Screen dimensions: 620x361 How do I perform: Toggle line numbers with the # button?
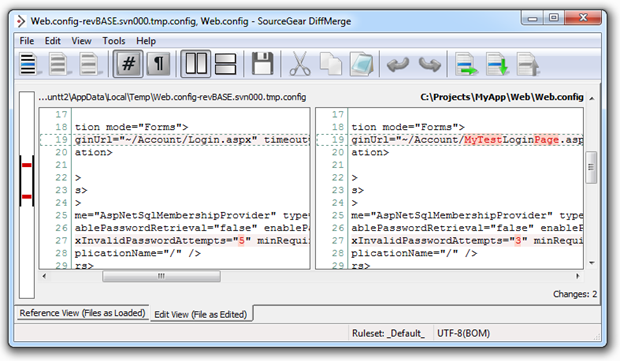[x=128, y=64]
